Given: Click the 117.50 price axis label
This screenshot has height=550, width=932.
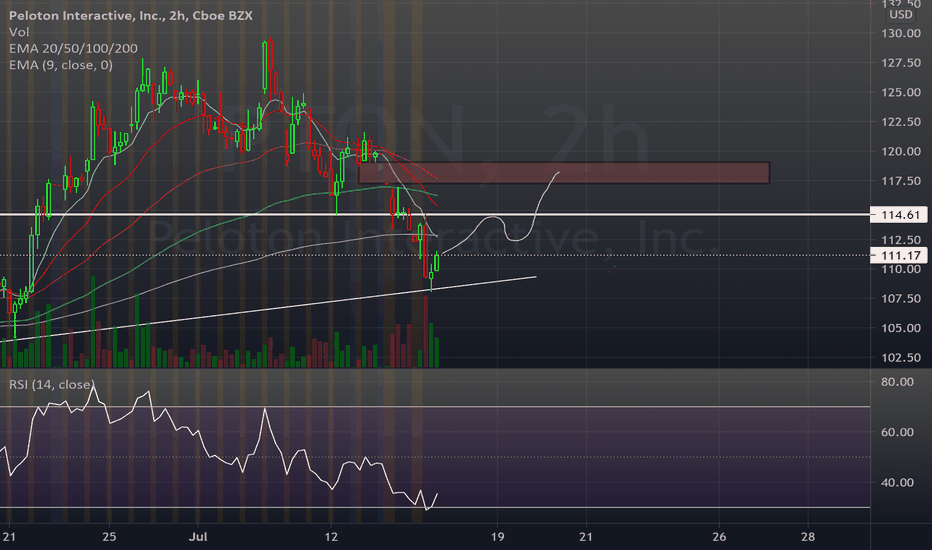Looking at the screenshot, I should pos(900,181).
